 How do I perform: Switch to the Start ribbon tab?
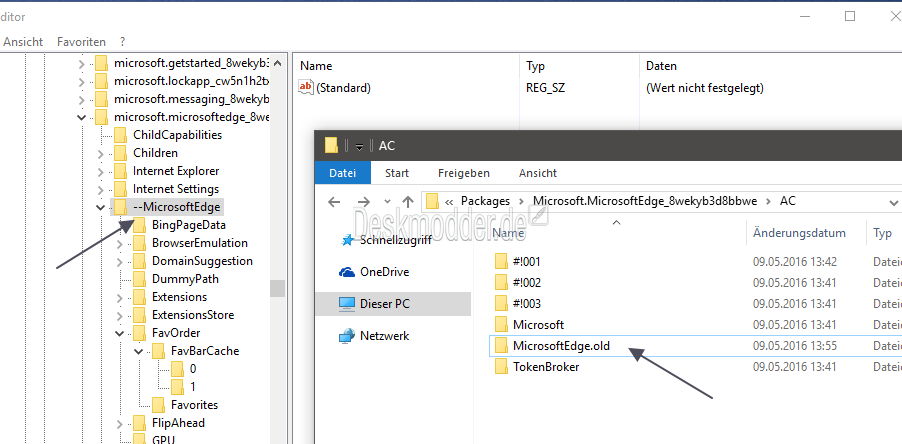coord(397,173)
